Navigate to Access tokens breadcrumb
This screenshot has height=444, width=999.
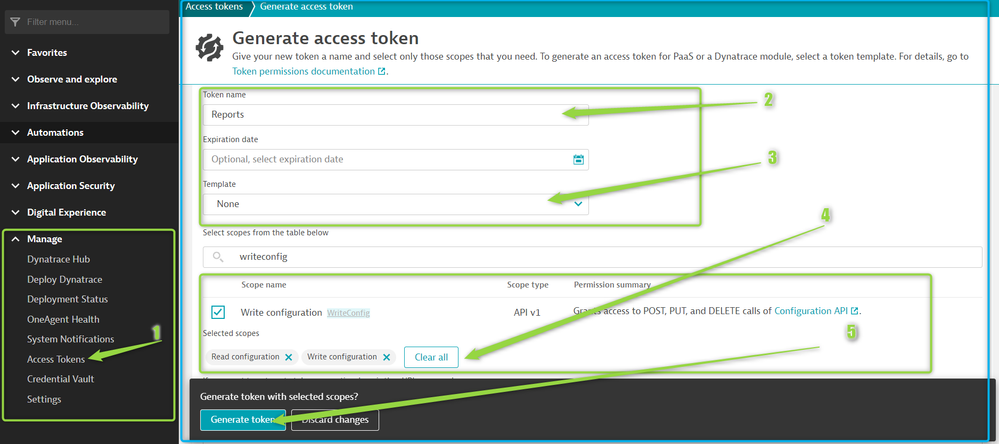pos(214,7)
